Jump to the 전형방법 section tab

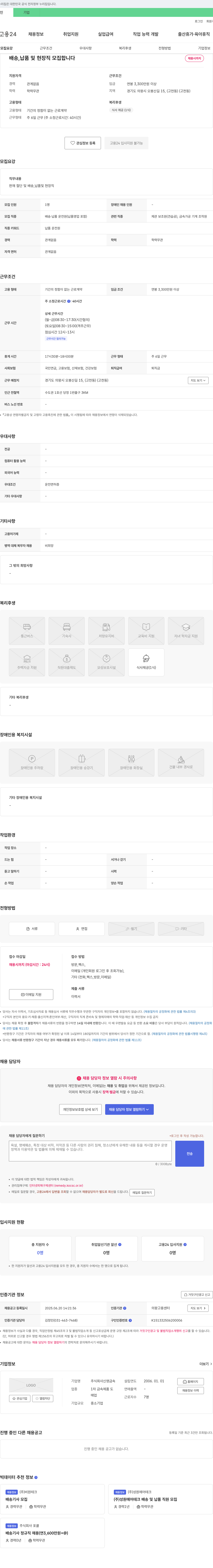point(165,48)
